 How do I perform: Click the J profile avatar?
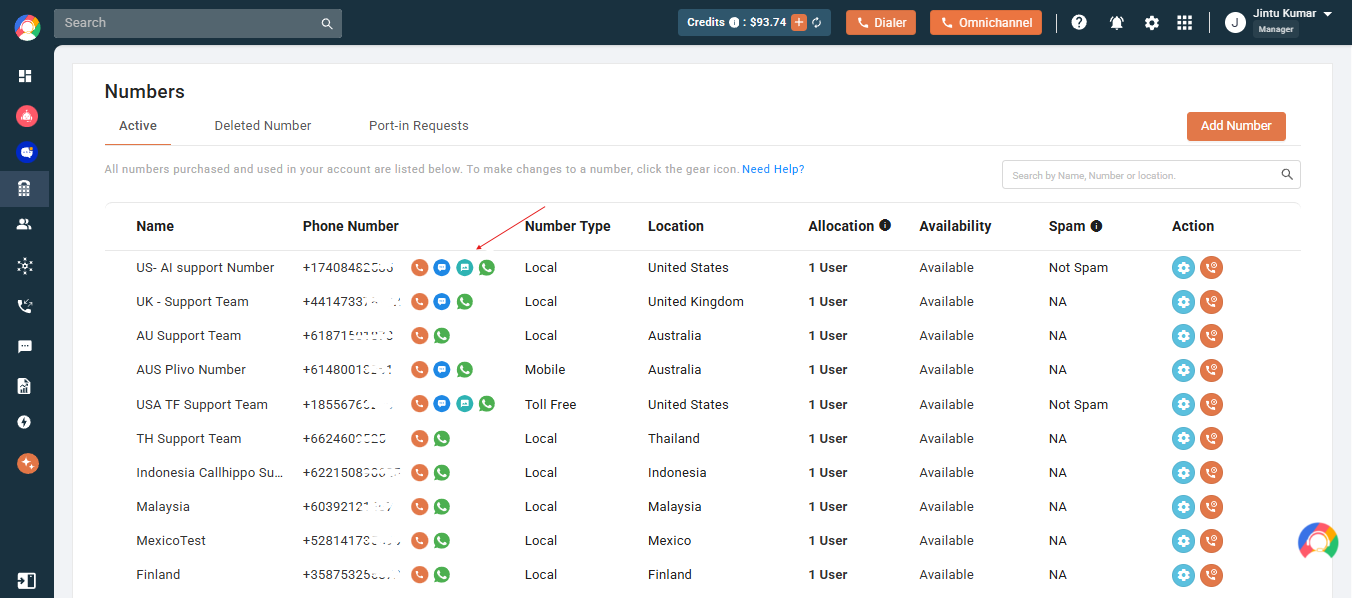(1235, 22)
